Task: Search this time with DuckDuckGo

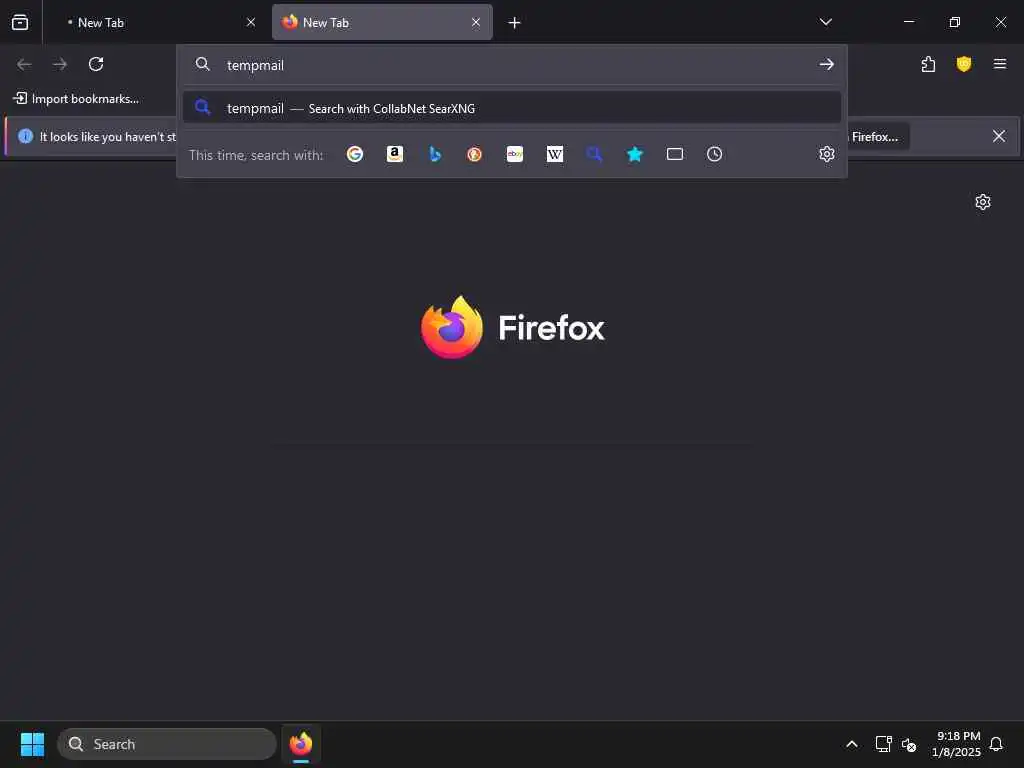Action: [475, 154]
